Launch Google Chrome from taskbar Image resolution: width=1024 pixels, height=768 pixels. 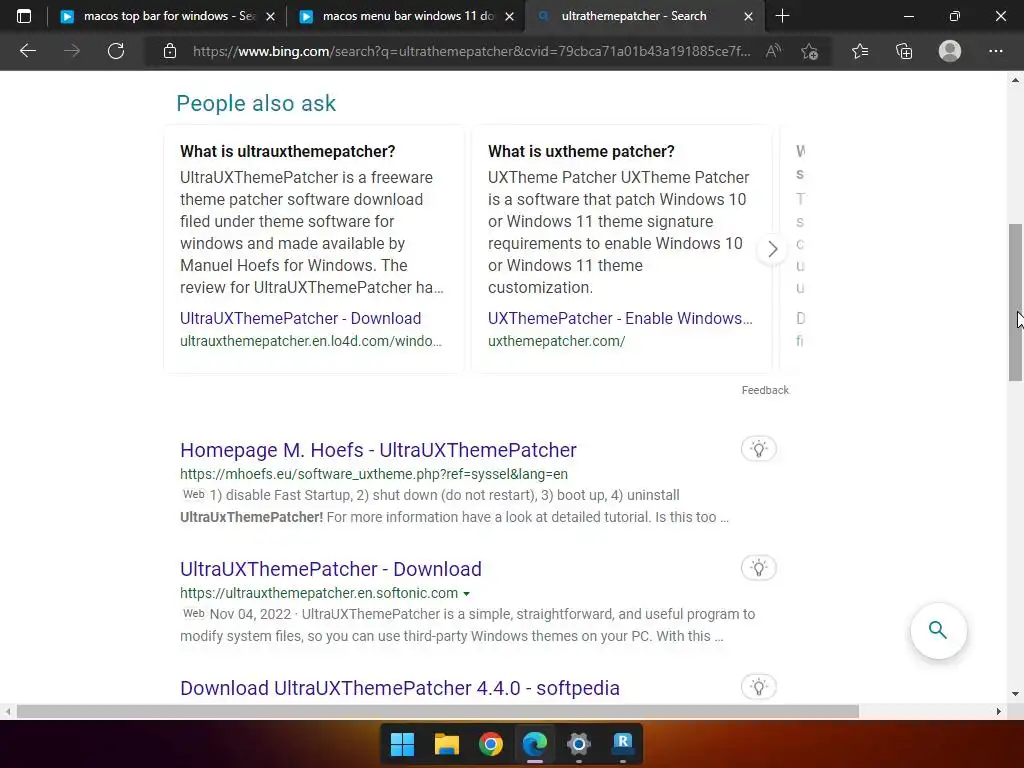tap(490, 744)
